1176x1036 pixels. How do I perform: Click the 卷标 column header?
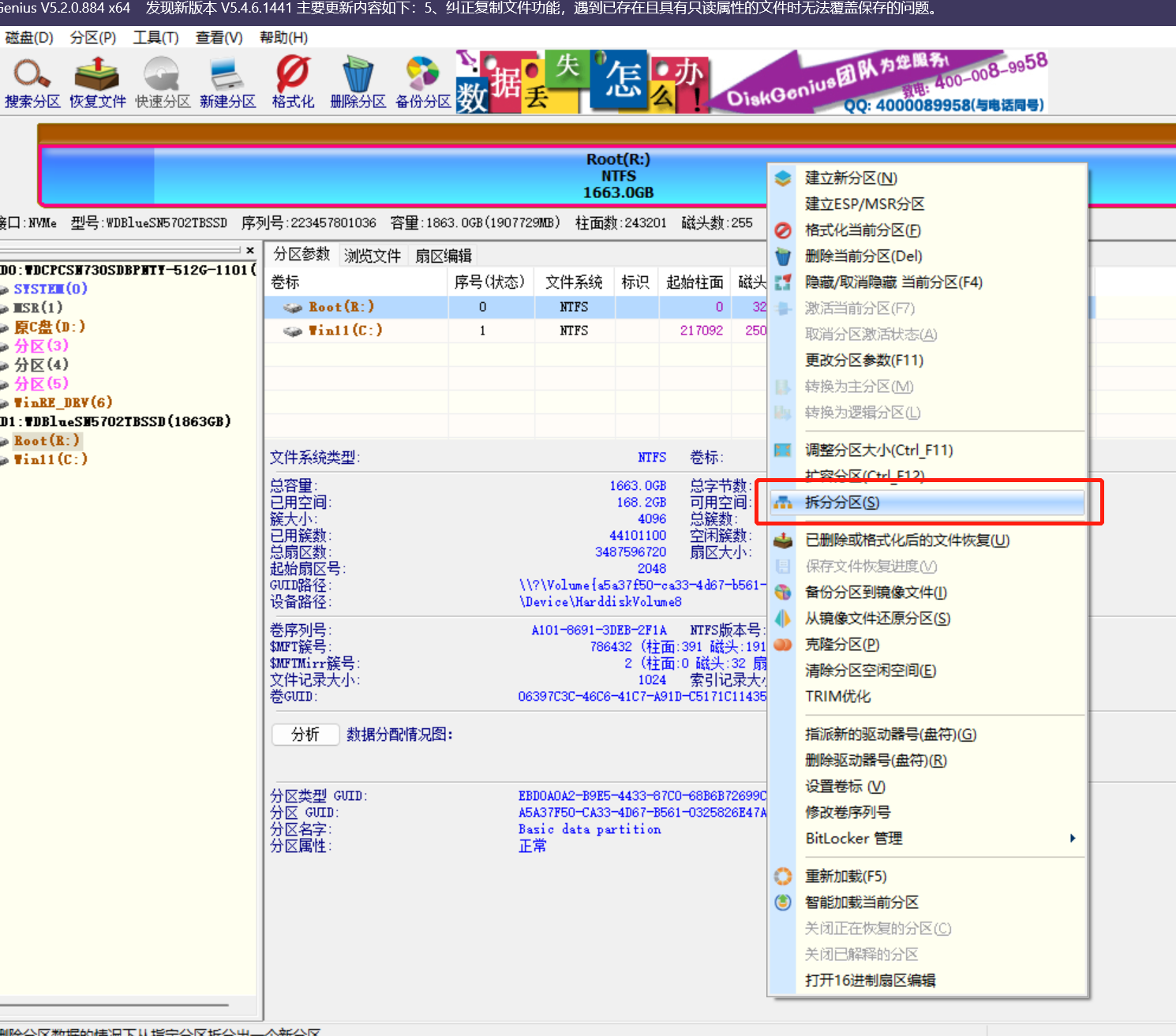click(356, 282)
